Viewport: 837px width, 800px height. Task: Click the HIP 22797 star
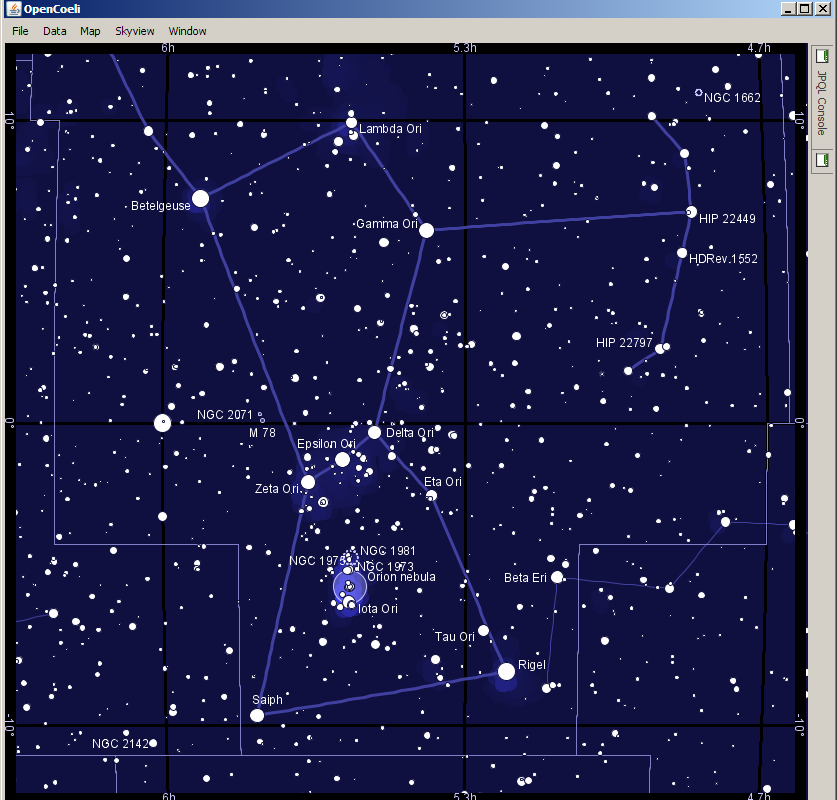click(660, 348)
